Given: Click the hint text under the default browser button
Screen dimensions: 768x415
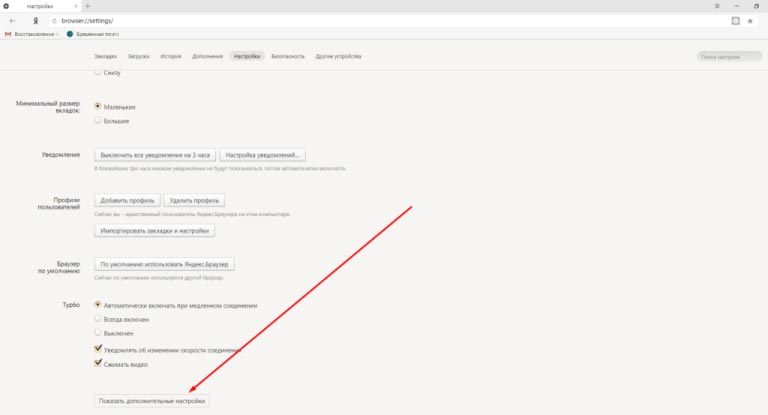Looking at the screenshot, I should [x=159, y=278].
